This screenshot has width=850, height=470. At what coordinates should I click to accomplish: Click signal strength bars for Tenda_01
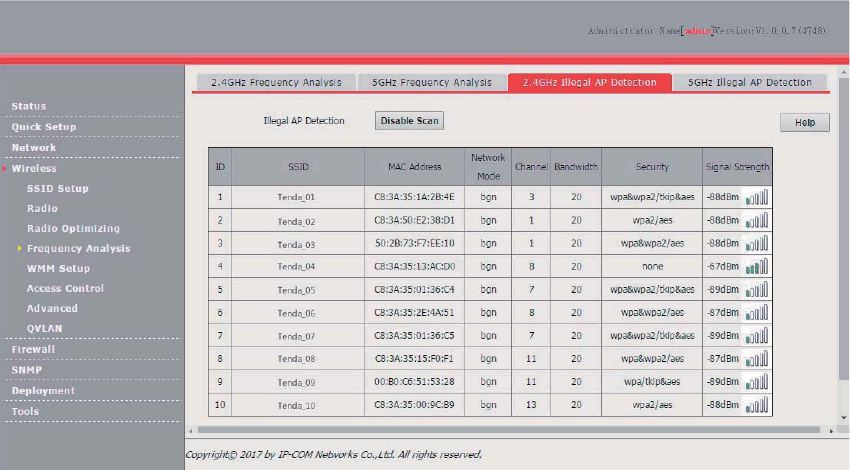pos(757,197)
